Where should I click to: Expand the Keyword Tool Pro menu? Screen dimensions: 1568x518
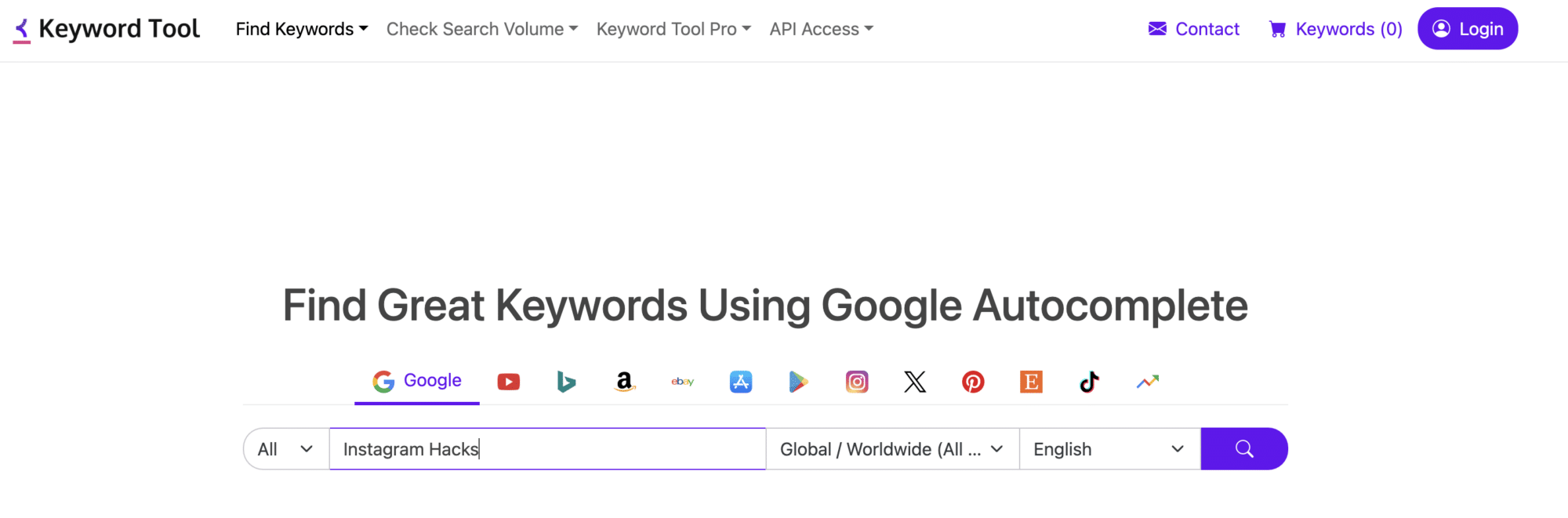click(673, 29)
